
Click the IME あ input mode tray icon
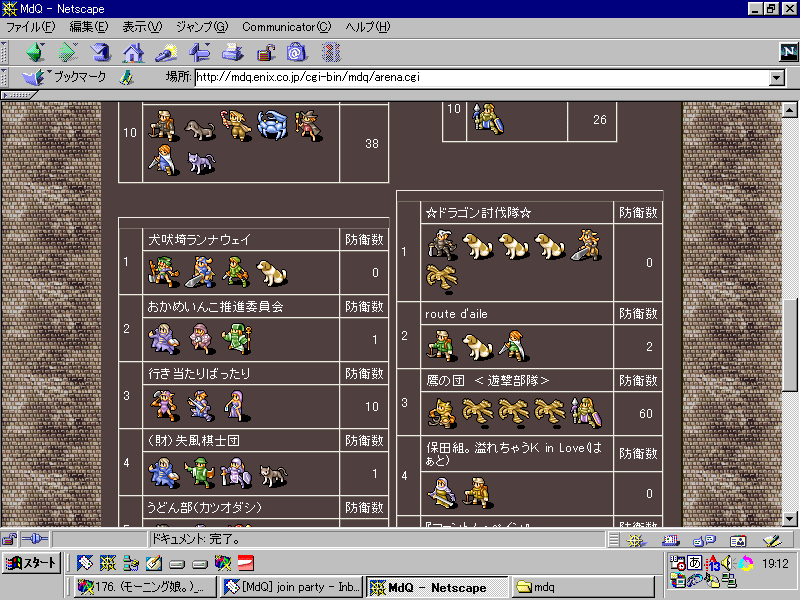point(694,562)
